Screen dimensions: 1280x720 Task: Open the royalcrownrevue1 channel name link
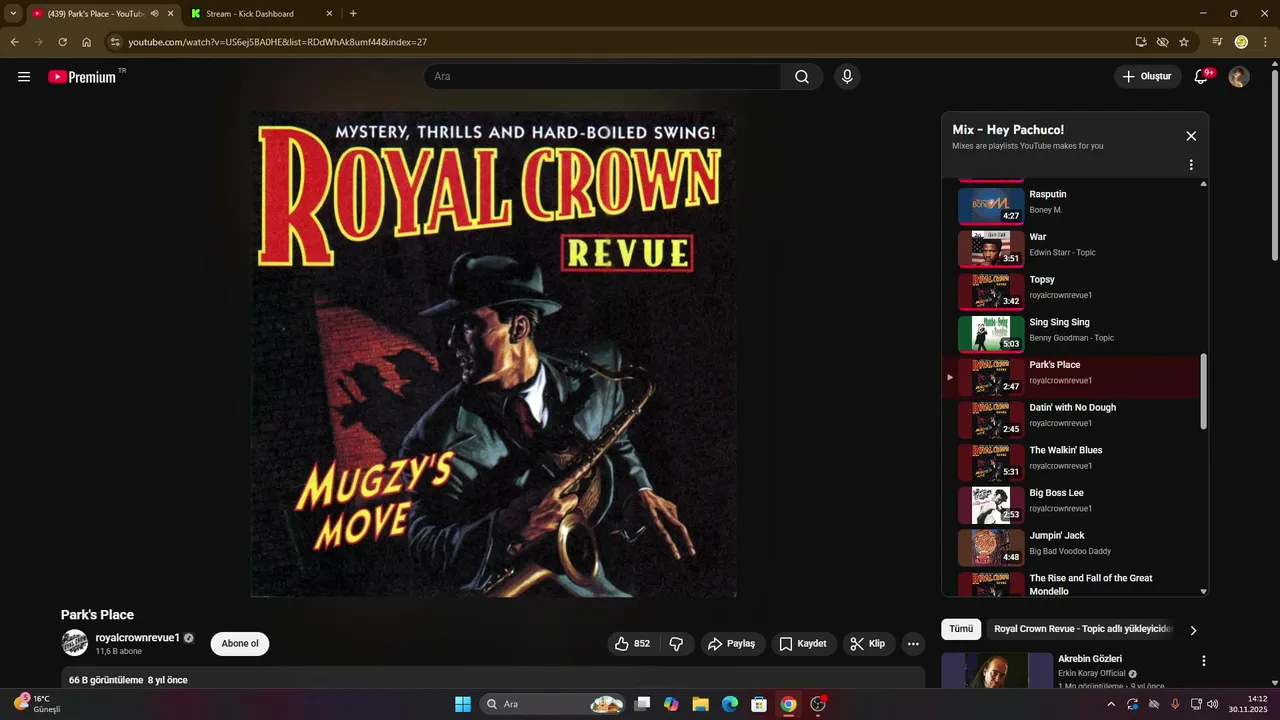137,638
